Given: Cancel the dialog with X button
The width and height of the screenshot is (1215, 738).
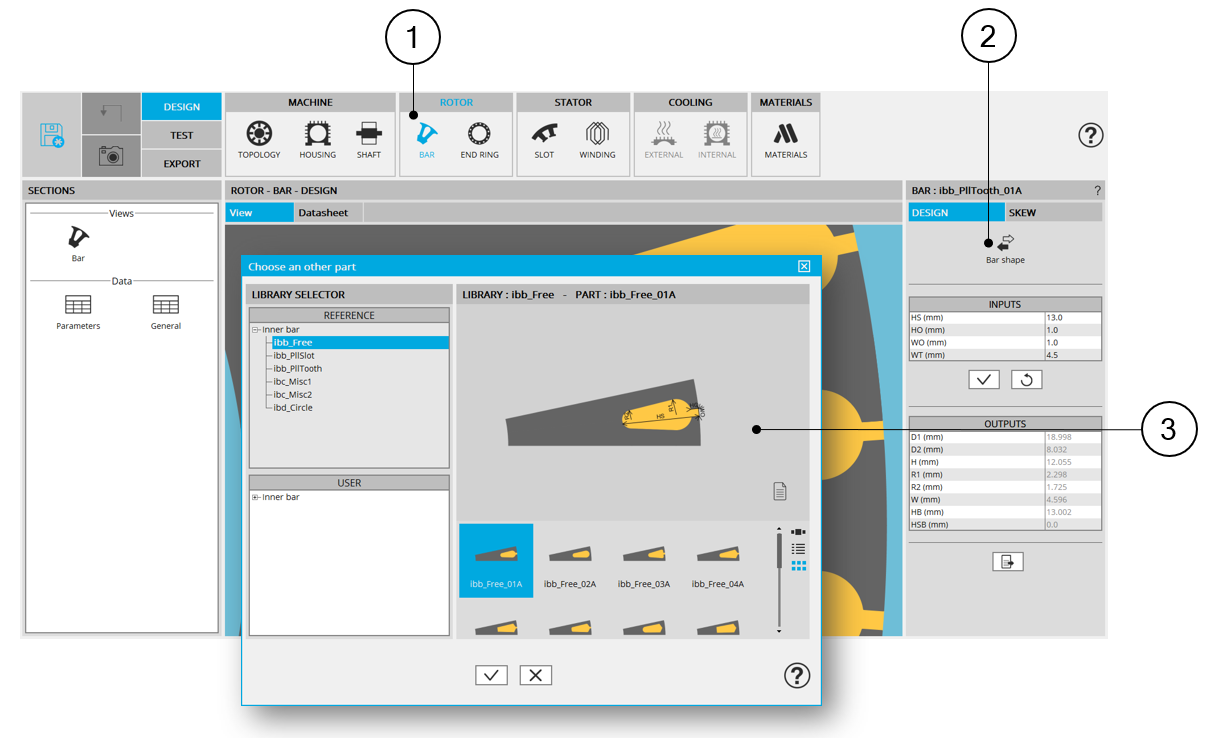Looking at the screenshot, I should 535,675.
